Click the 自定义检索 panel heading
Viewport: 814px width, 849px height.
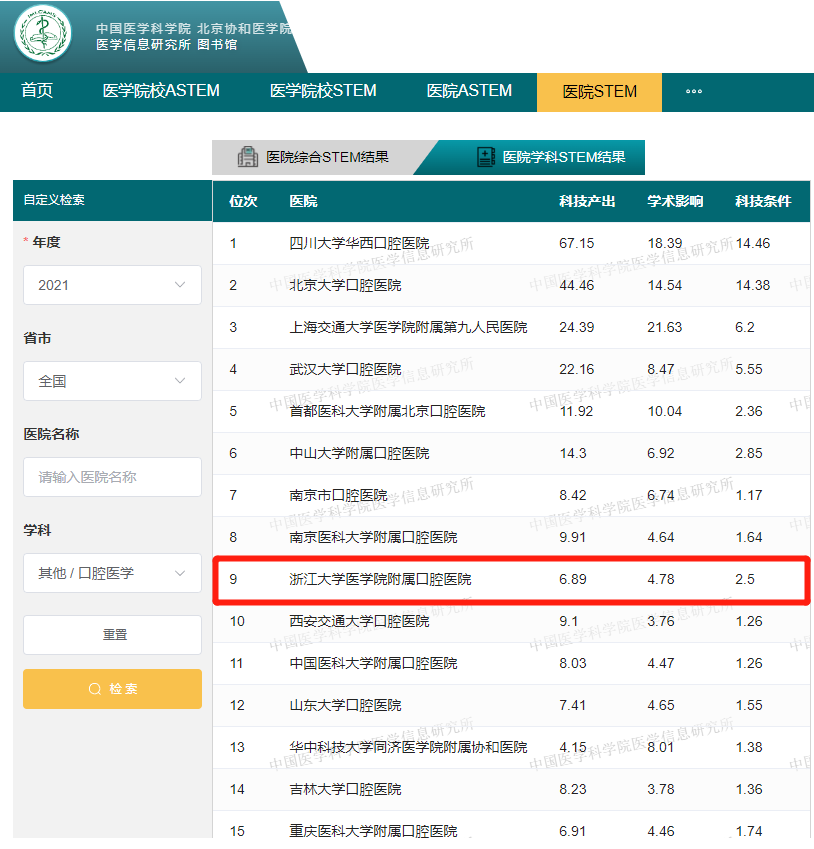pos(54,200)
